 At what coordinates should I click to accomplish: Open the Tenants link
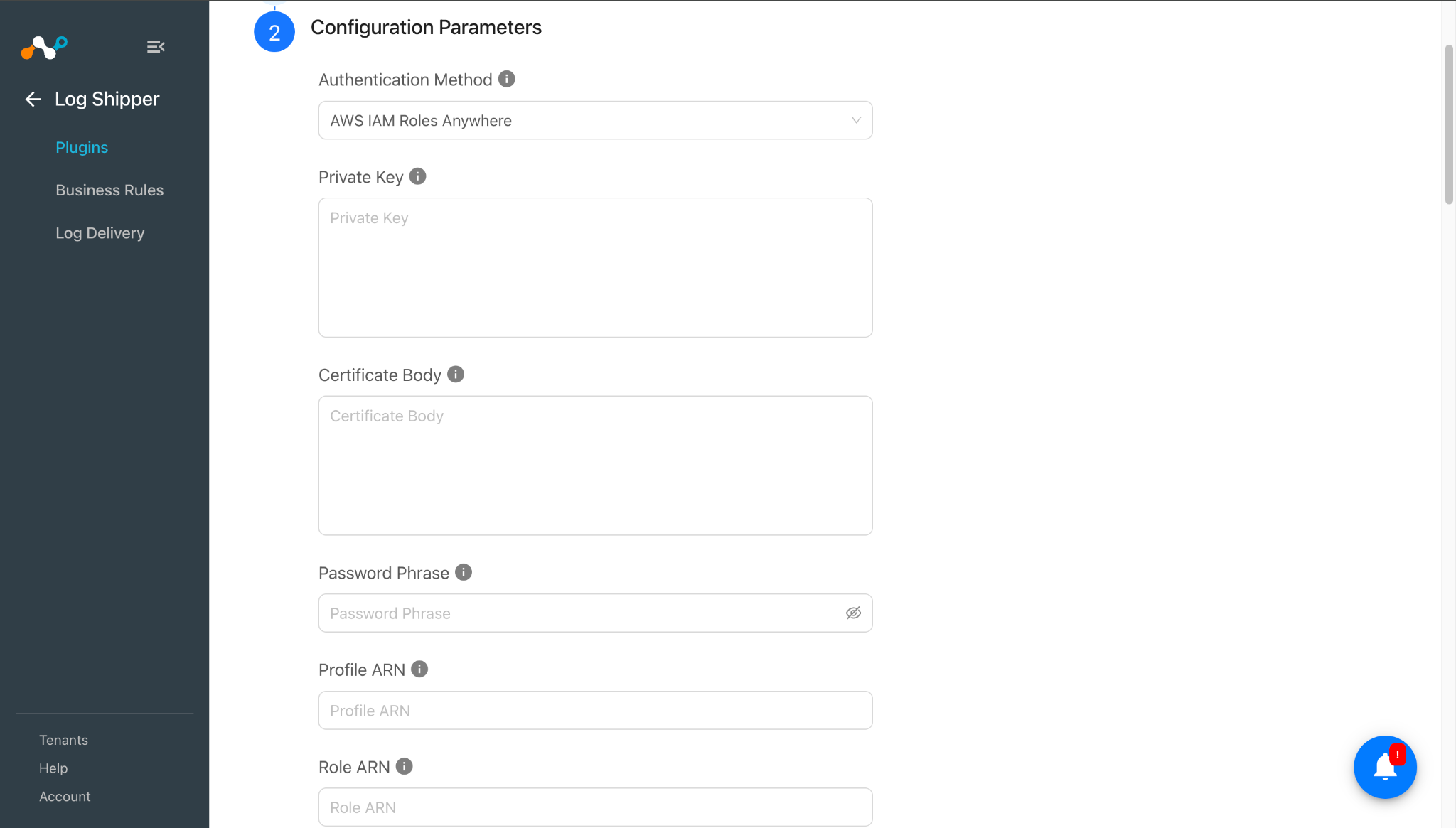(63, 740)
